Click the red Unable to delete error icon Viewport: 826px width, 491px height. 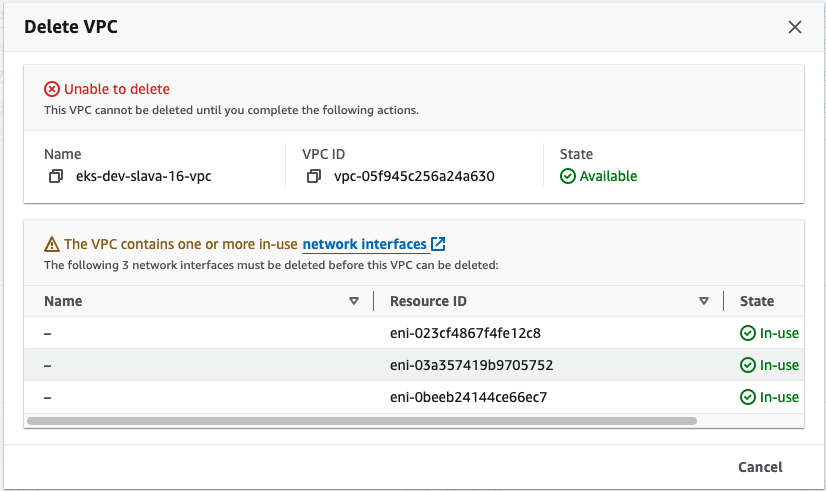click(52, 89)
